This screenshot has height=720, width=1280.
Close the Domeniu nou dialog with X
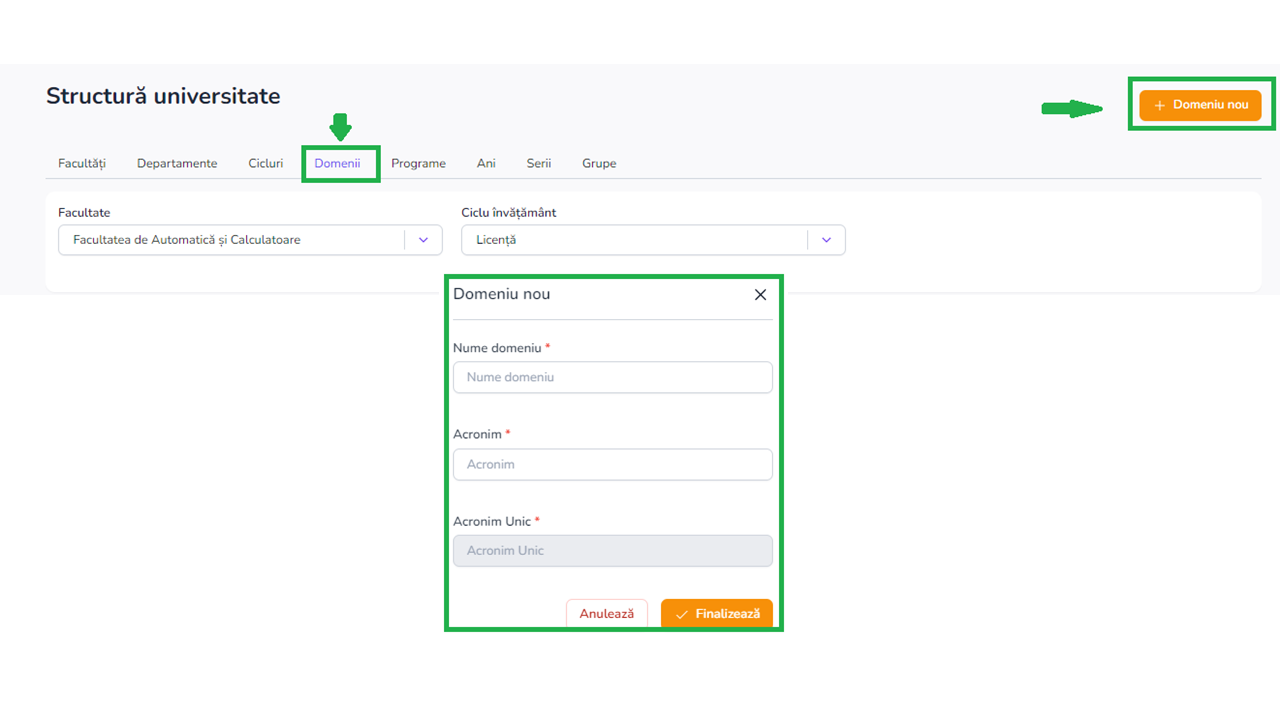(x=760, y=295)
